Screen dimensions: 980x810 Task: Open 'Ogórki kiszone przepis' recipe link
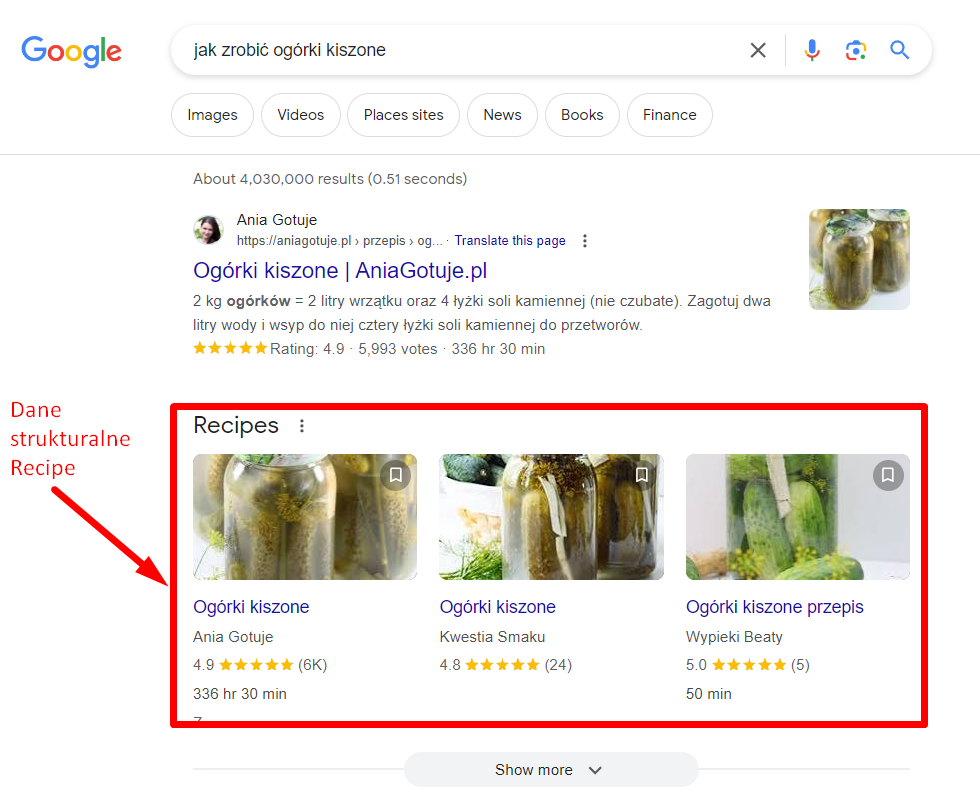click(774, 607)
